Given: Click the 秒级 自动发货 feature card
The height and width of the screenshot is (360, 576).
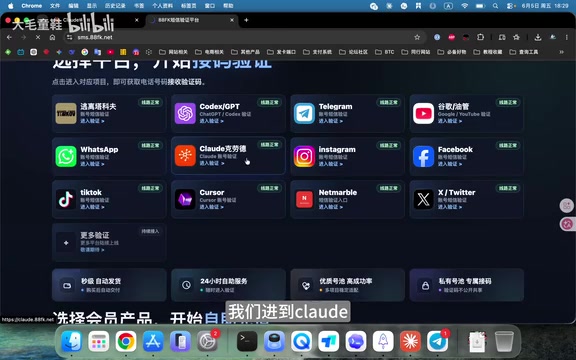Looking at the screenshot, I should coord(109,285).
